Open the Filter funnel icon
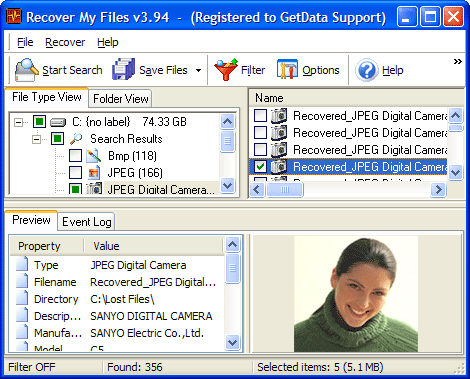Viewport: 470px width, 379px height. (x=226, y=69)
